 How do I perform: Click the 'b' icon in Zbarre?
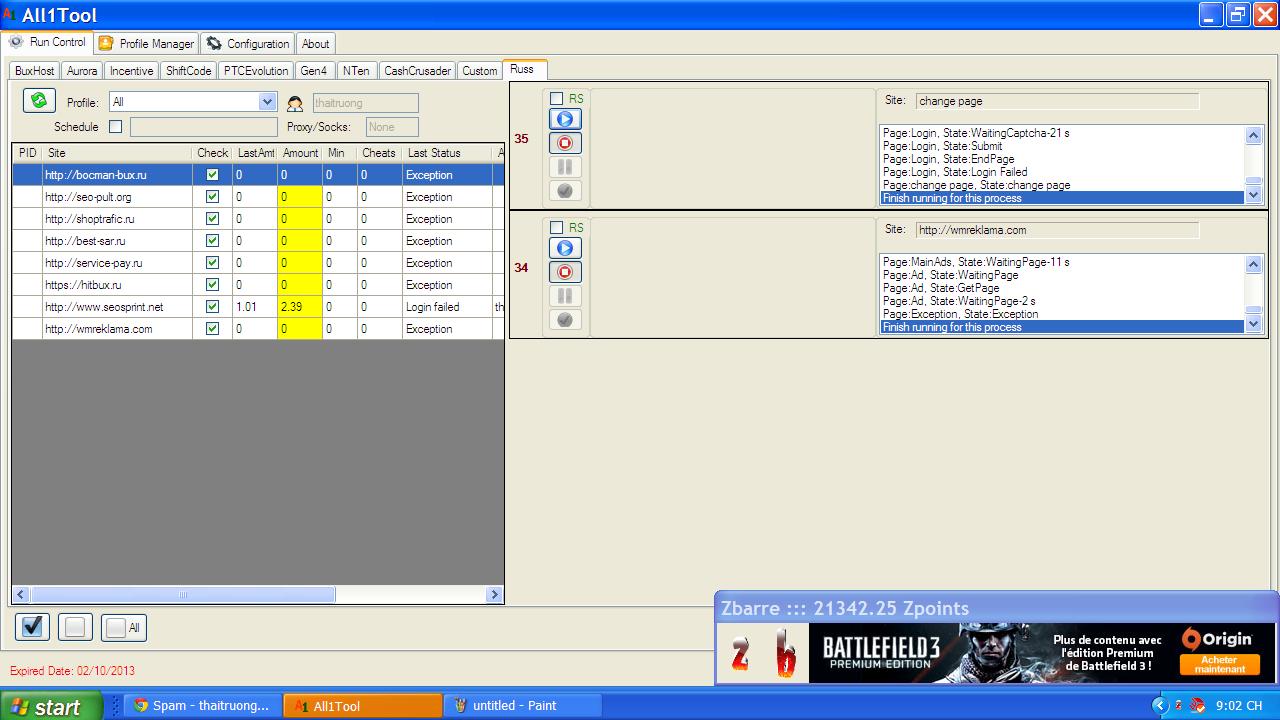click(x=785, y=654)
